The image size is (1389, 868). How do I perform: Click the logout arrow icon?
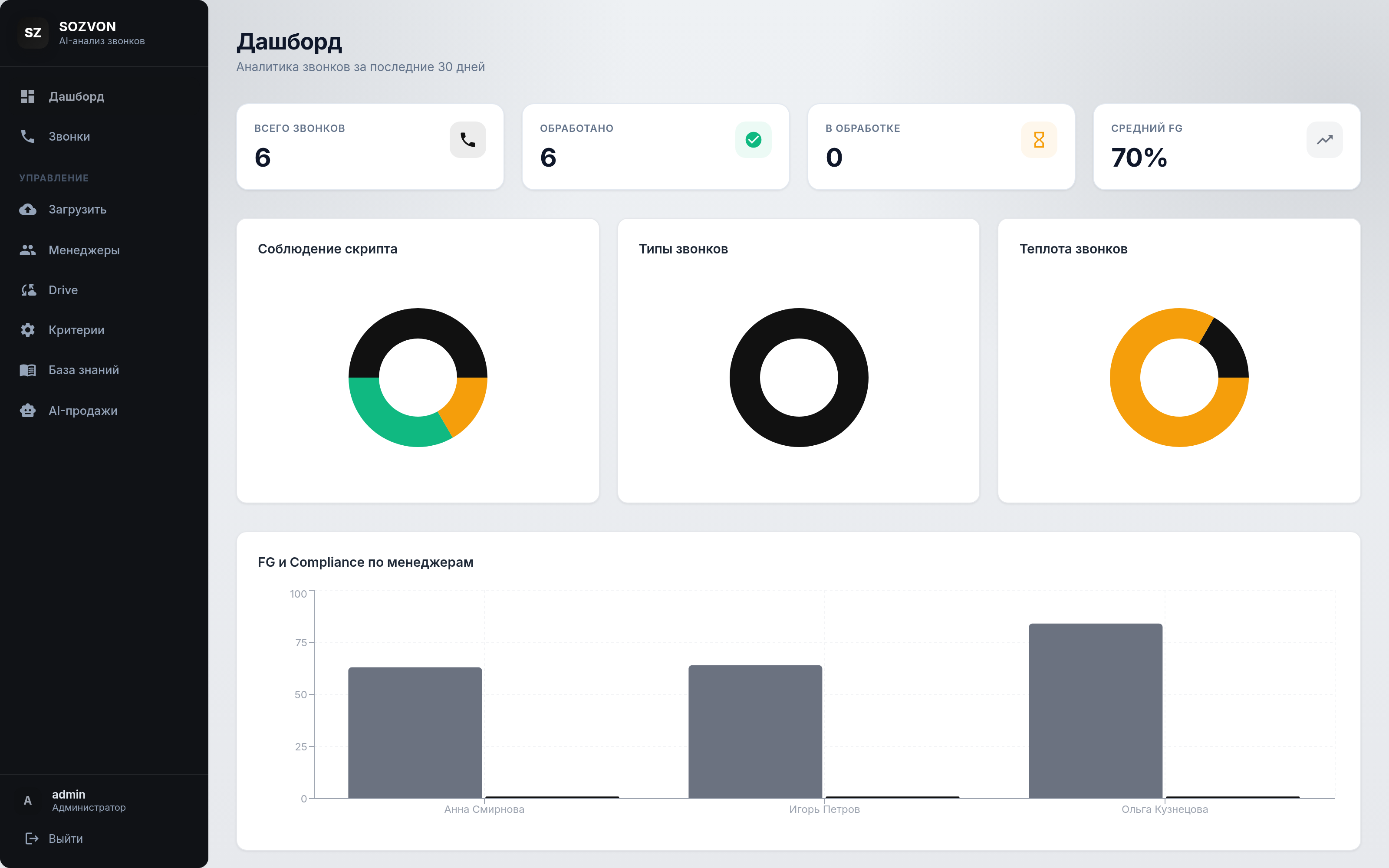[x=32, y=839]
